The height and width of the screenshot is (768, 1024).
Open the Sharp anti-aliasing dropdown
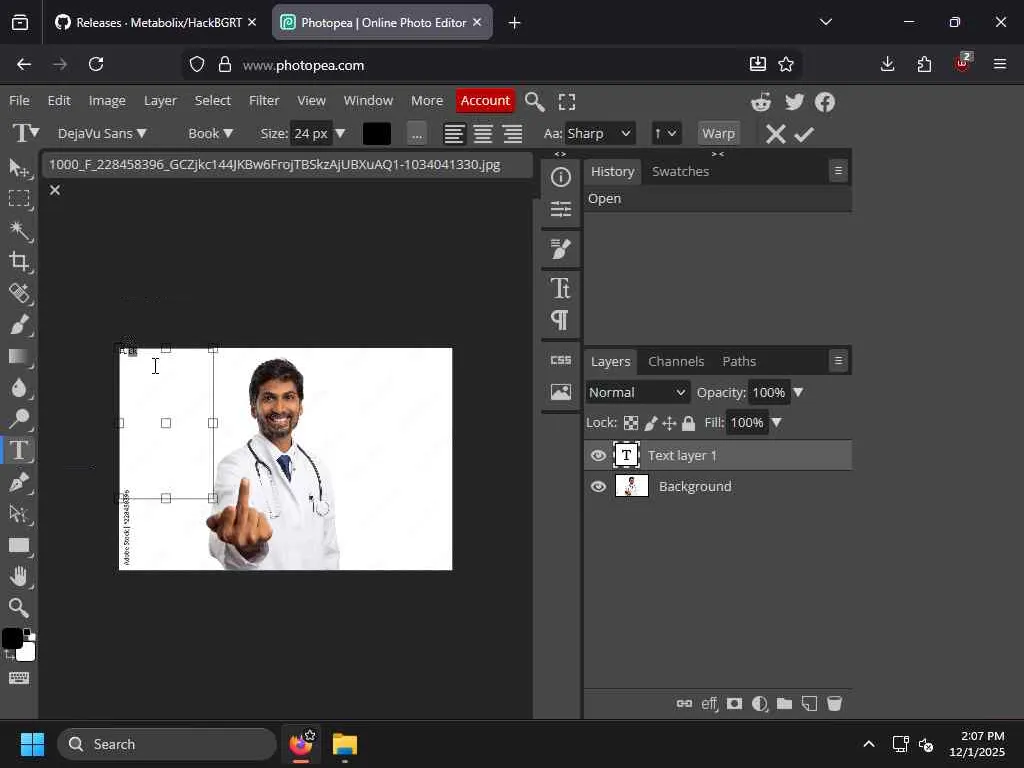(600, 134)
